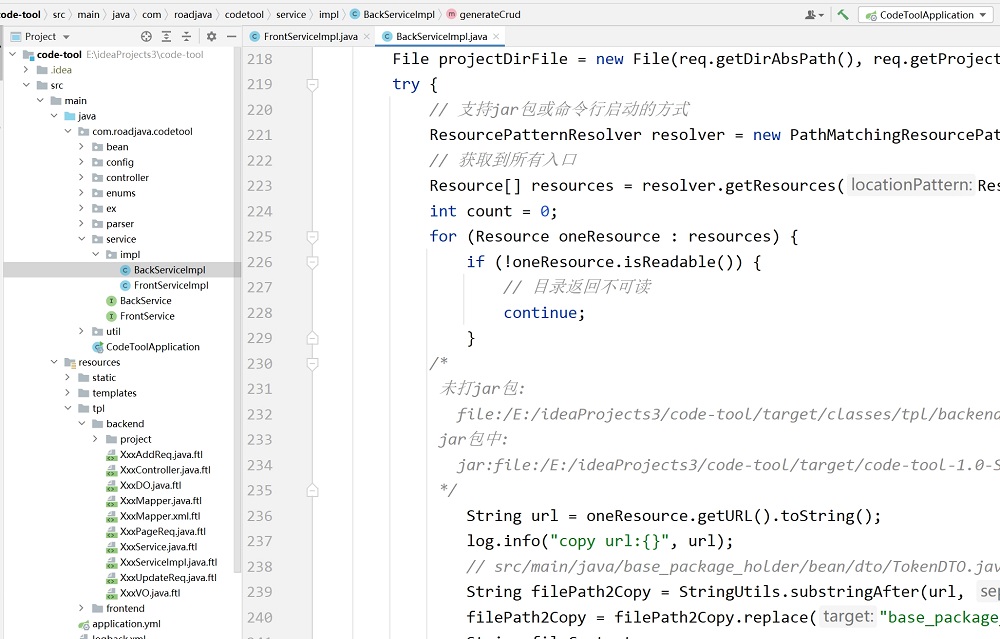
Task: Click the Collapse All icon in Project panel
Action: point(186,36)
